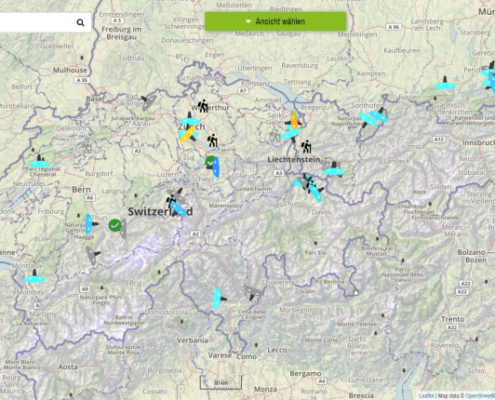Focus the map search input field
The width and height of the screenshot is (495, 400).
(x=36, y=22)
